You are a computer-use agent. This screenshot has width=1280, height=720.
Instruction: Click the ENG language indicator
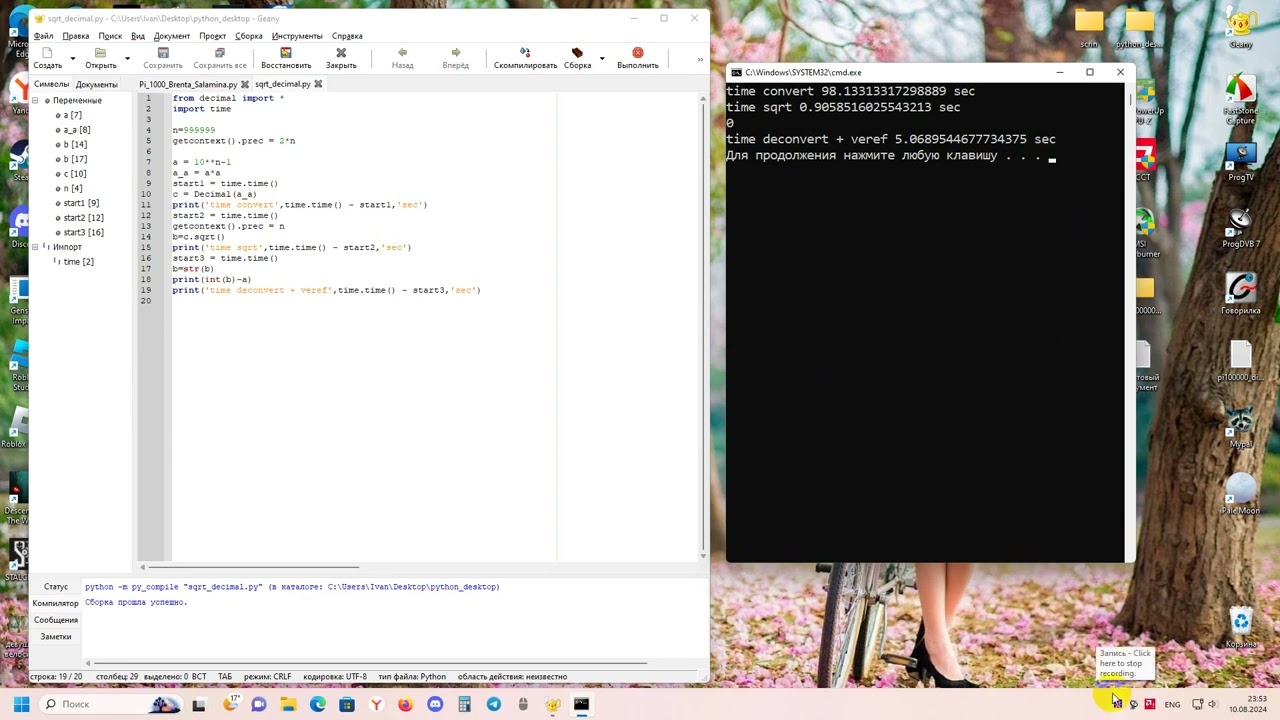[1172, 704]
